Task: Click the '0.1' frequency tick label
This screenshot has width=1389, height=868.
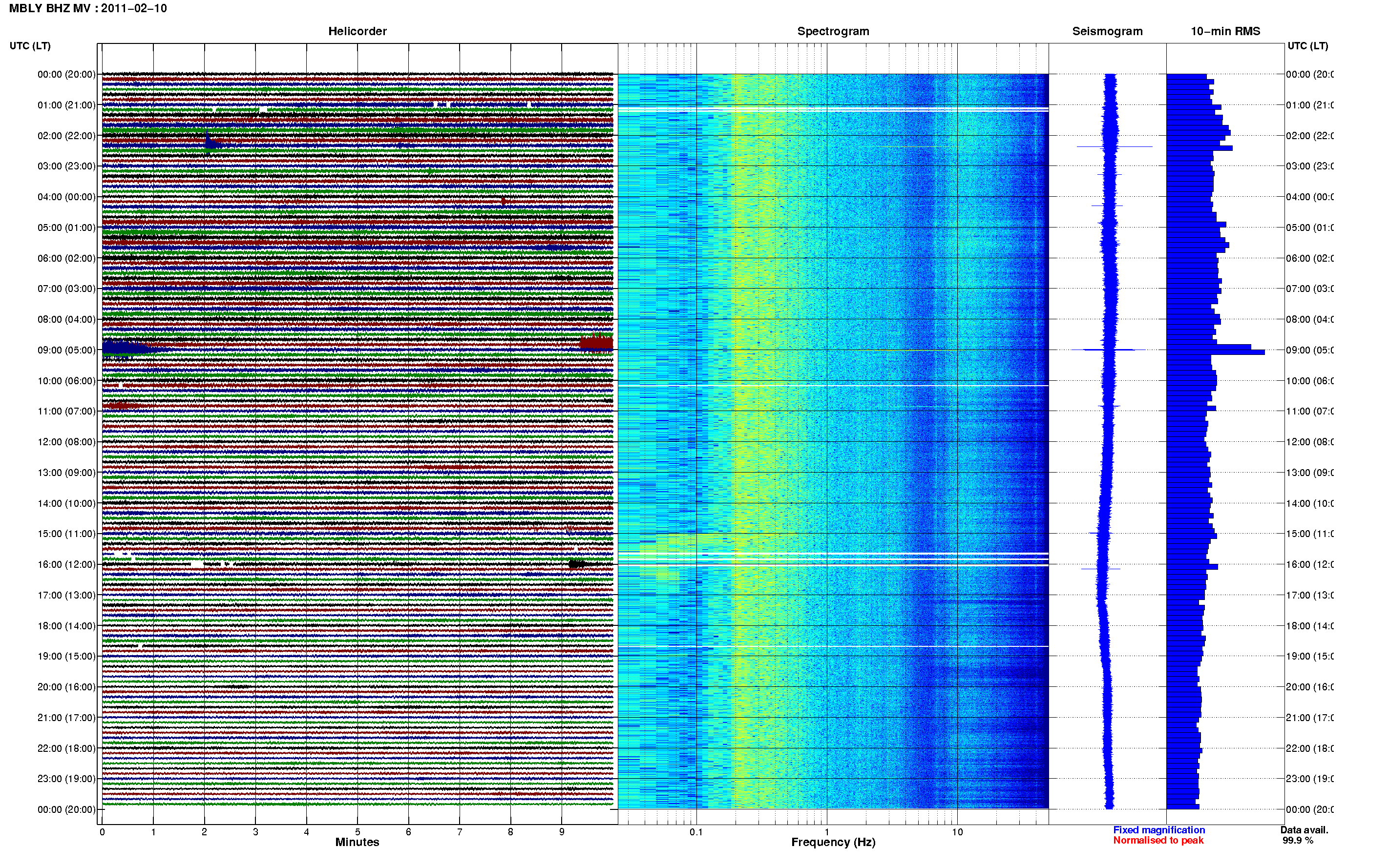Action: click(x=696, y=832)
